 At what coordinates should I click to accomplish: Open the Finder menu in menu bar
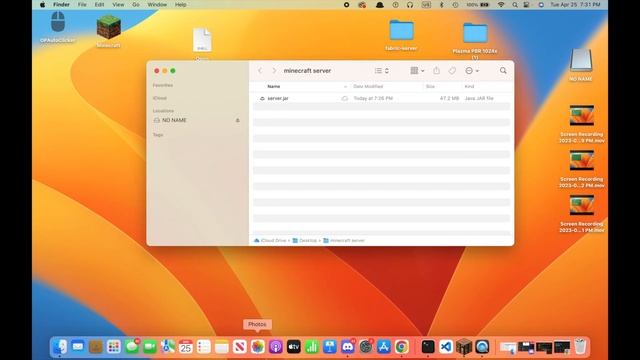(61, 4)
